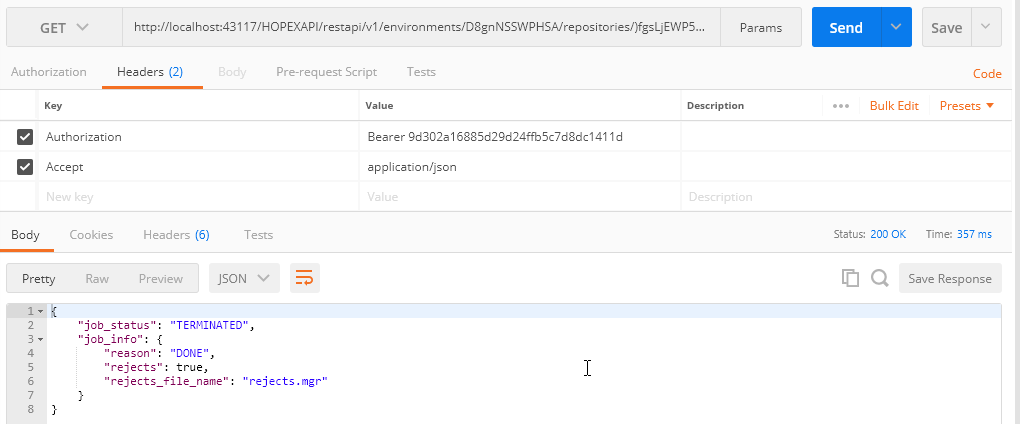Screen dimensions: 1020x424
Task: Open the Save dropdown arrow
Action: coord(986,28)
